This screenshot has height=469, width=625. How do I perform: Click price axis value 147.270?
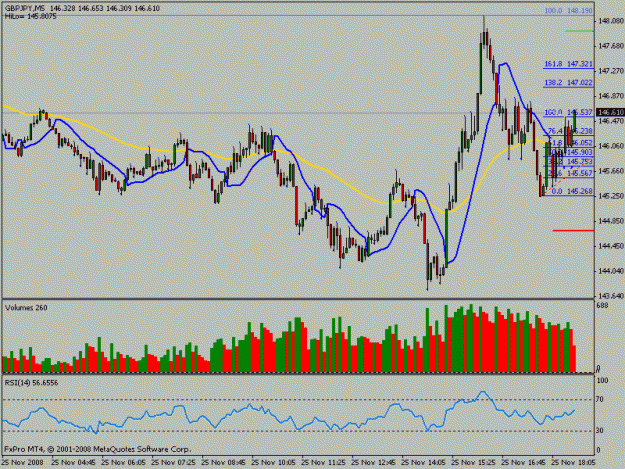(611, 71)
